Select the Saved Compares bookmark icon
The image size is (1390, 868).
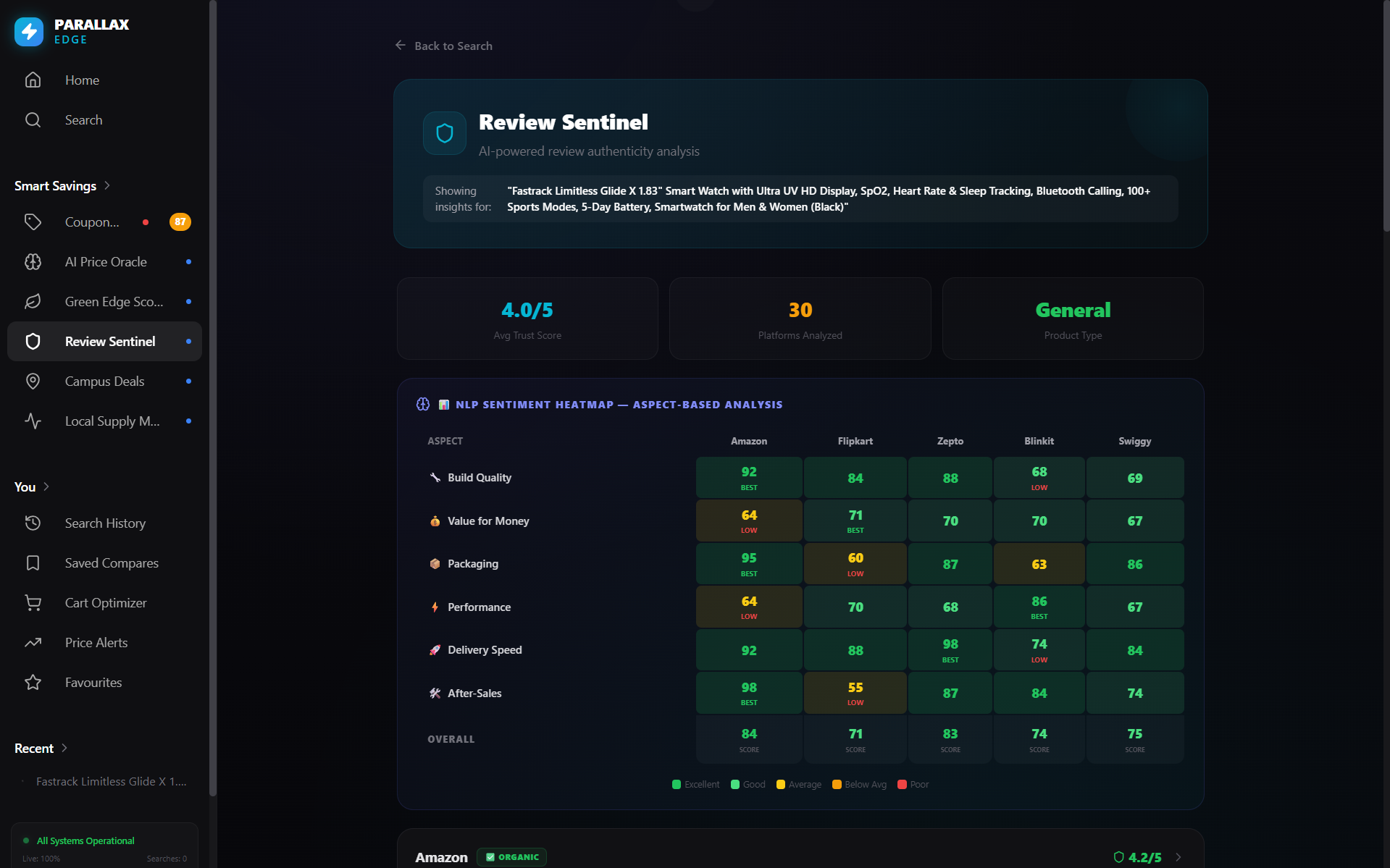tap(33, 562)
